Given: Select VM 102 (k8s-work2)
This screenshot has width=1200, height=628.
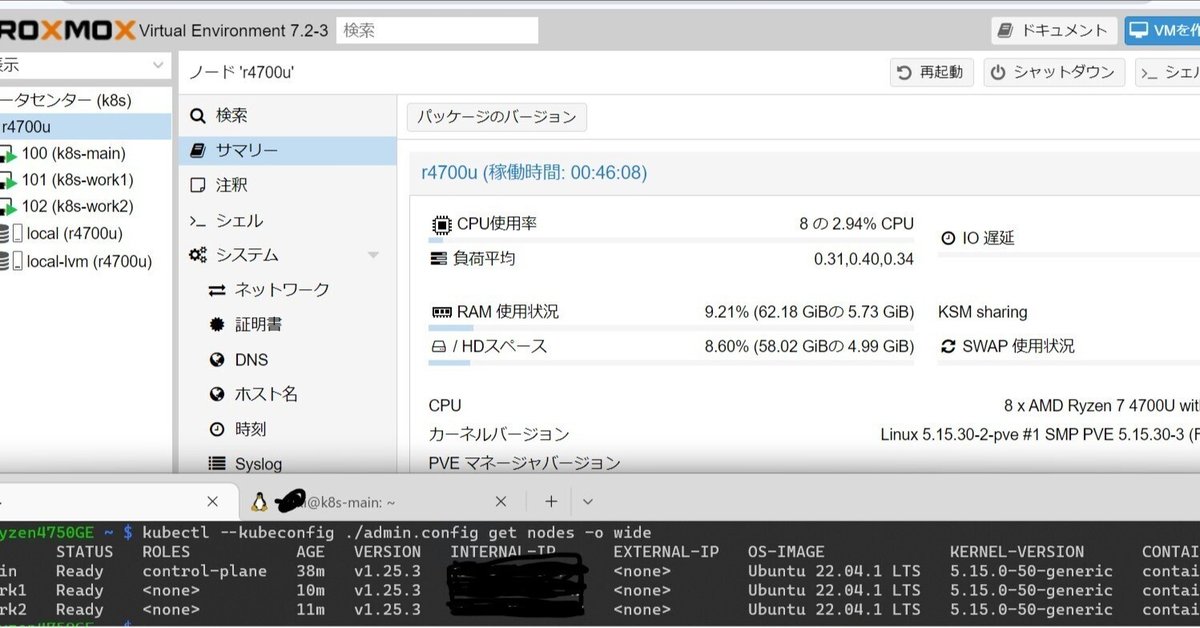Looking at the screenshot, I should click(x=77, y=206).
